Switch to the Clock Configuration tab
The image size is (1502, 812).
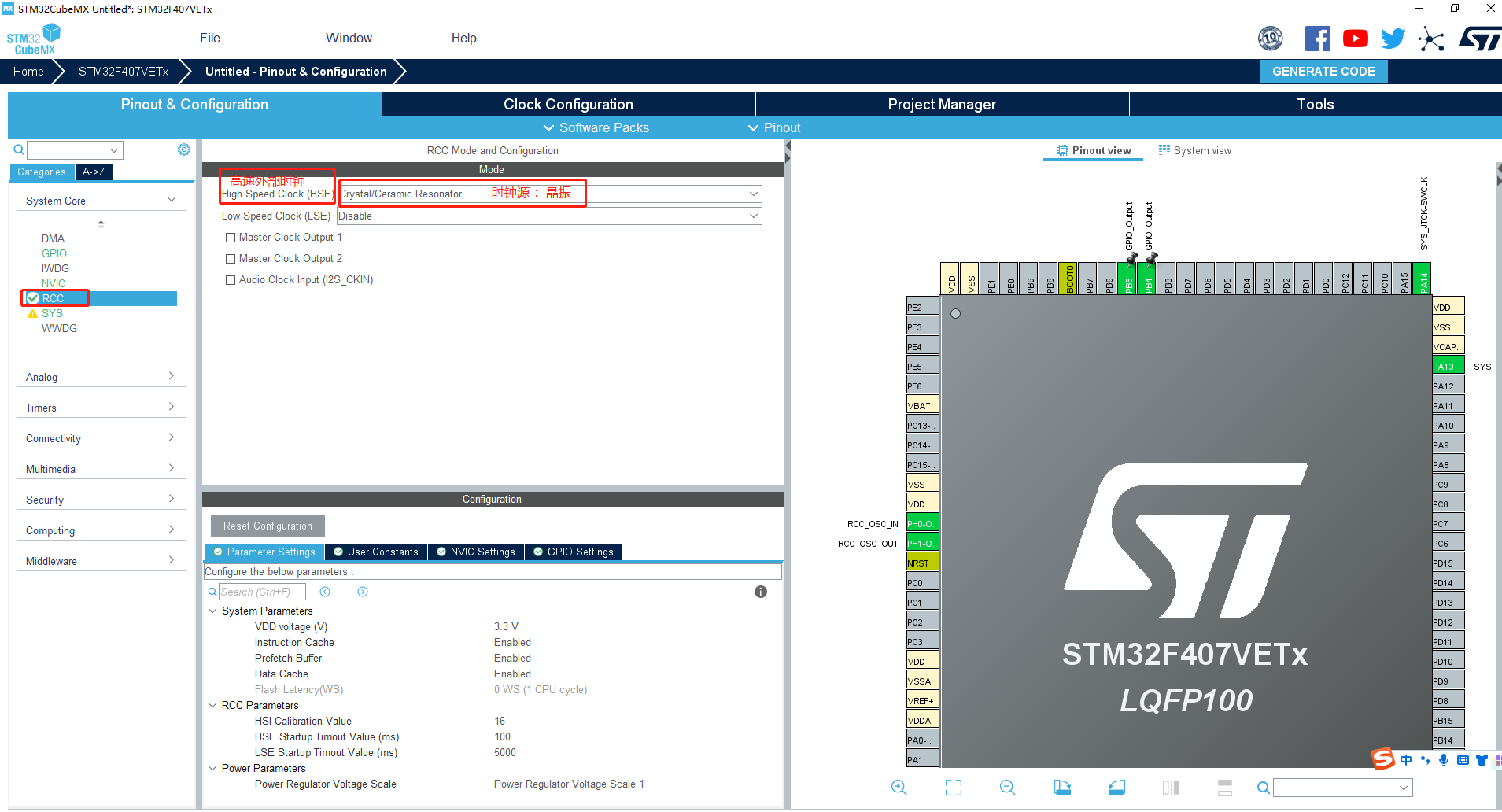tap(567, 103)
